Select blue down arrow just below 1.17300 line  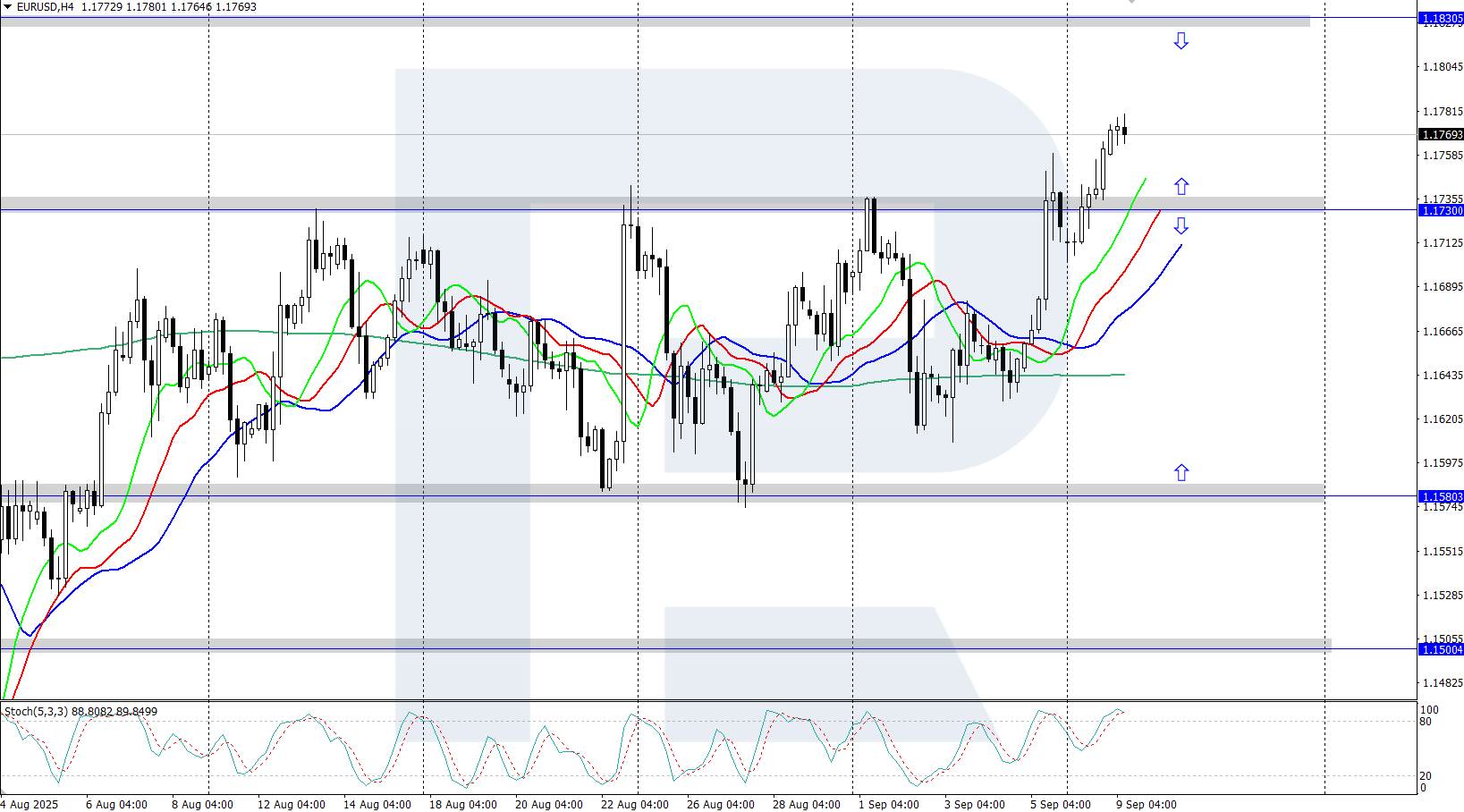click(1181, 225)
